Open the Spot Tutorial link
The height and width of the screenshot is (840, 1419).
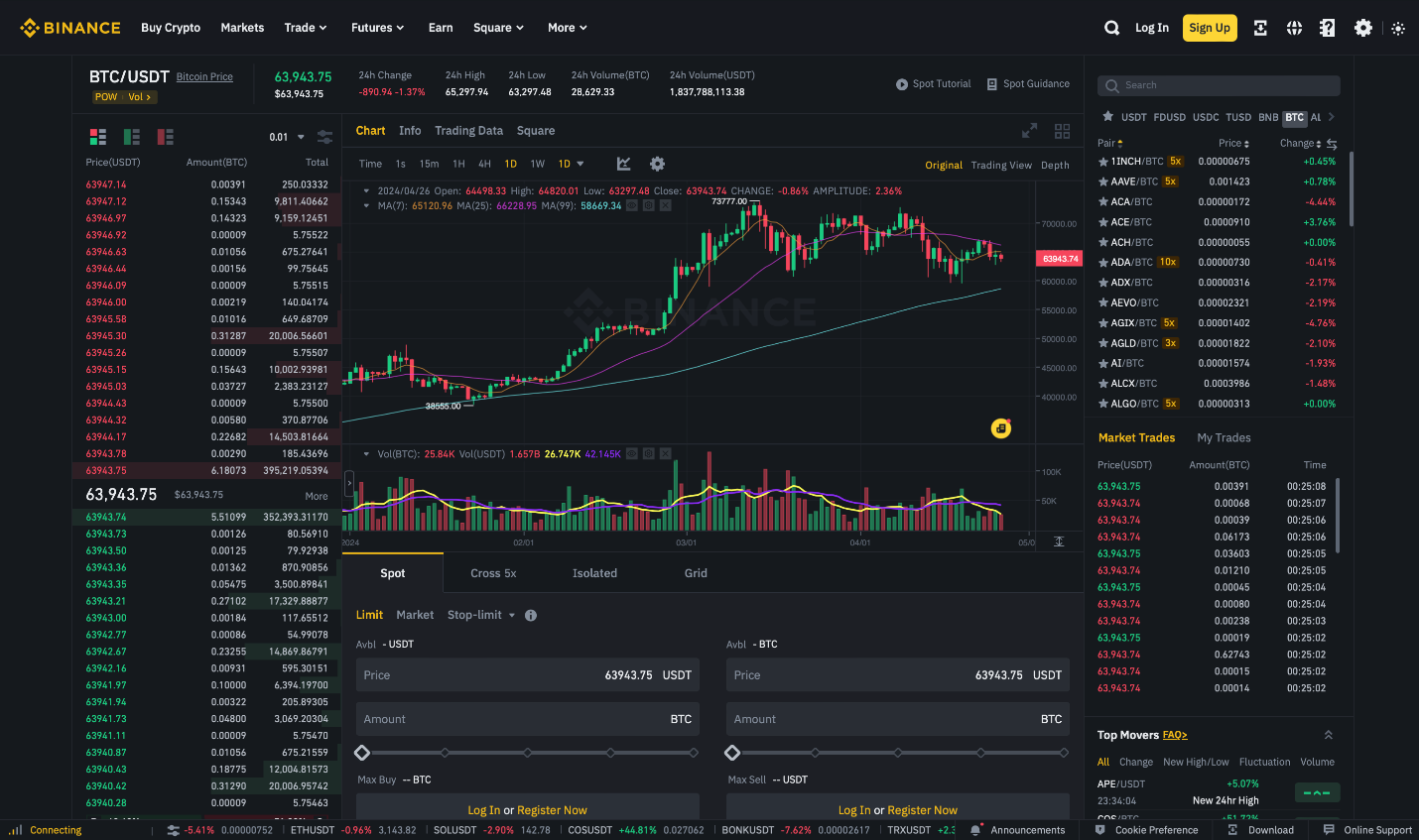coord(934,84)
